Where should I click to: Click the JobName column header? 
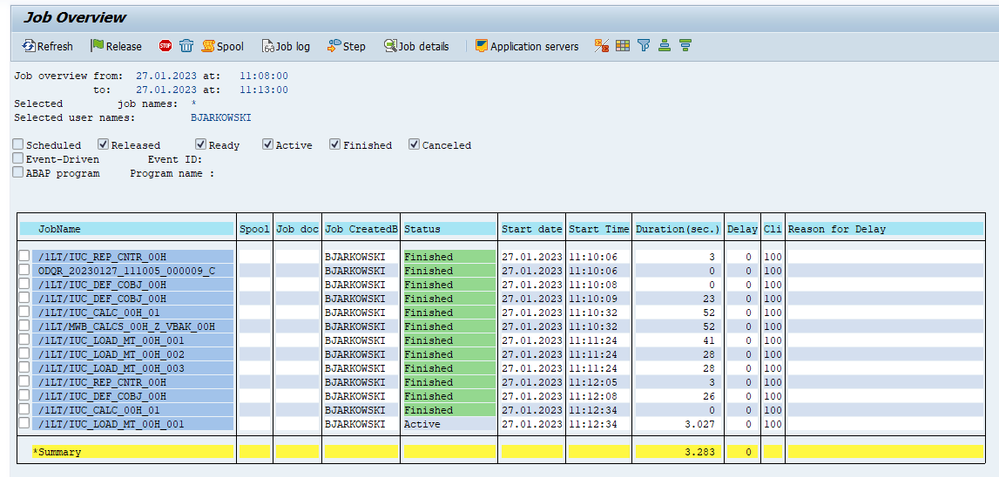(x=127, y=229)
